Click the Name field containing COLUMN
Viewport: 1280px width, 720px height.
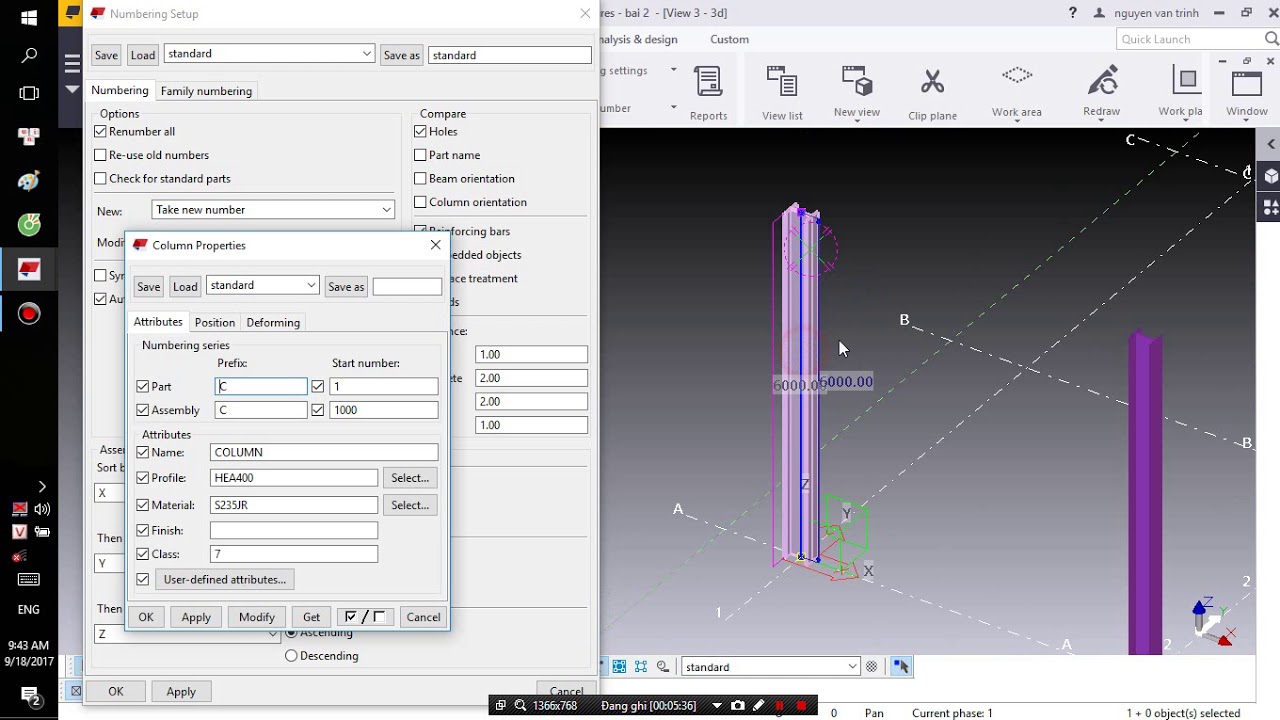click(324, 452)
